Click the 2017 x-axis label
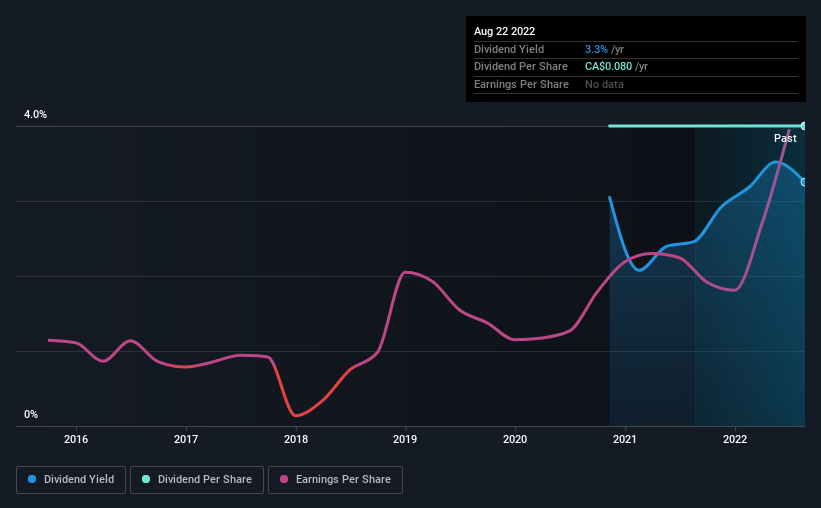The height and width of the screenshot is (508, 821). coord(186,439)
